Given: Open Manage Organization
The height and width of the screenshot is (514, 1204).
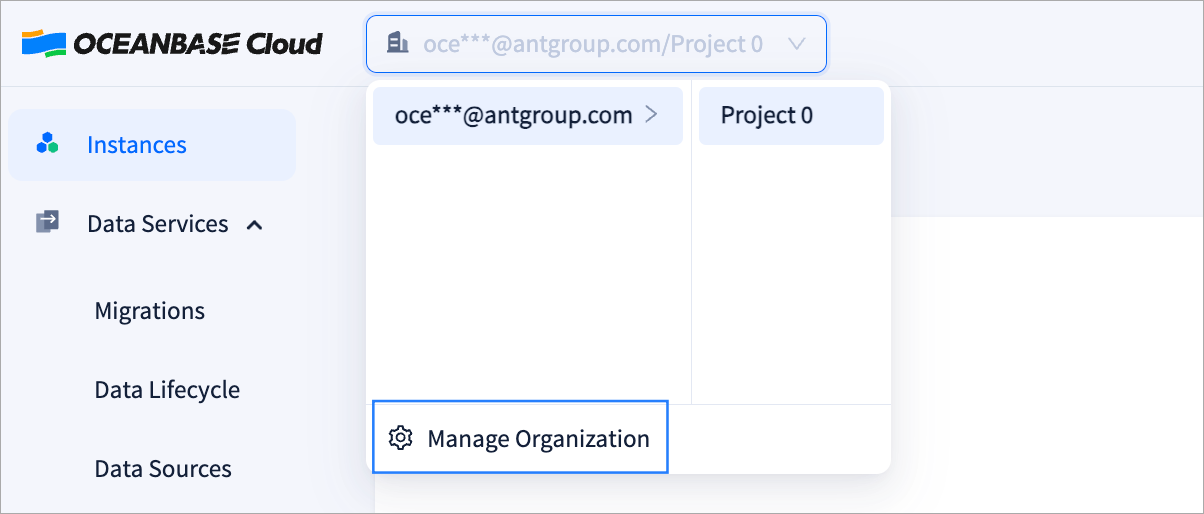Looking at the screenshot, I should click(x=537, y=438).
